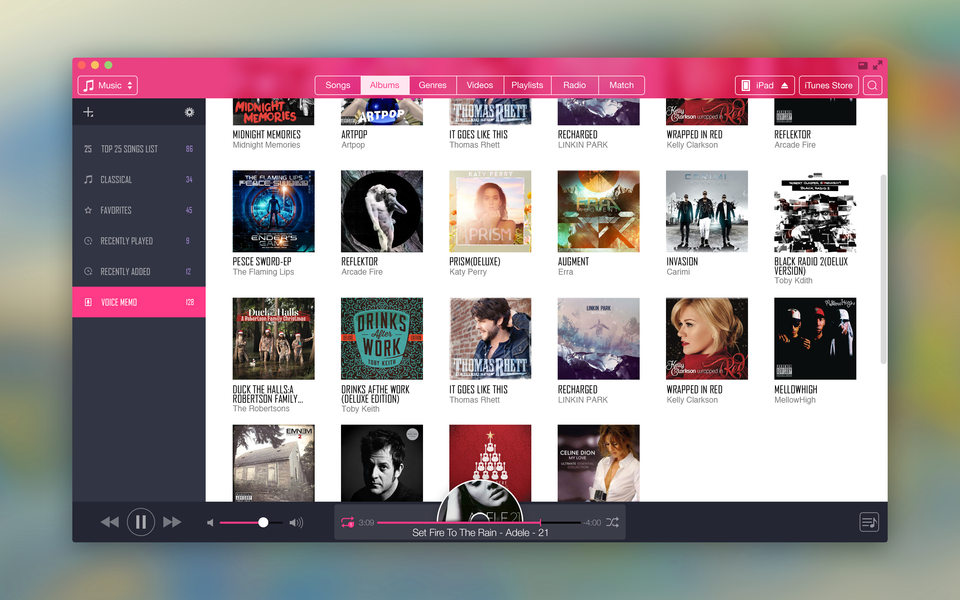Open sidebar settings gear
This screenshot has height=600, width=960.
coord(189,112)
